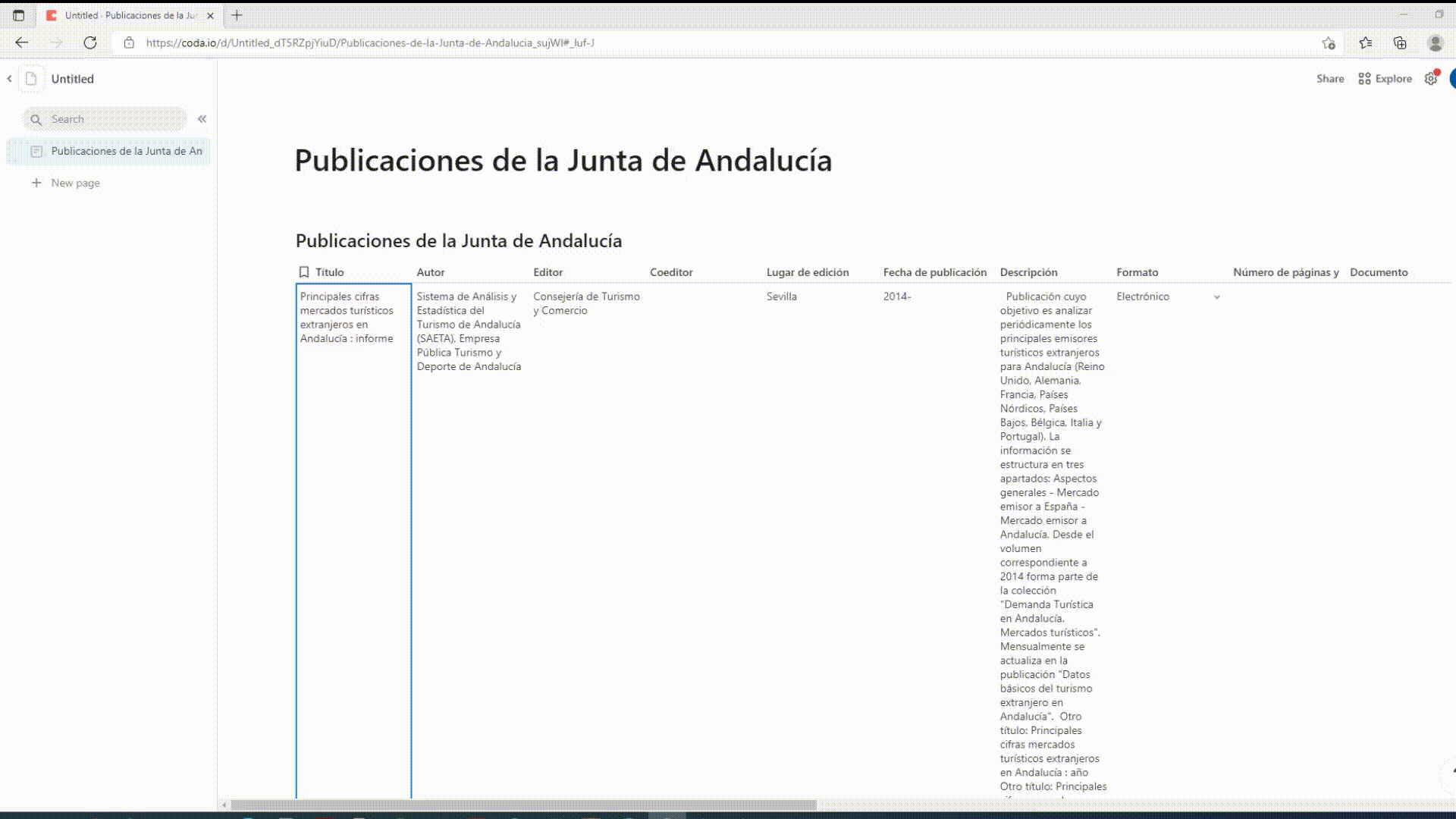Click the Share button
Screen dimensions: 1456x819
(x=1330, y=78)
